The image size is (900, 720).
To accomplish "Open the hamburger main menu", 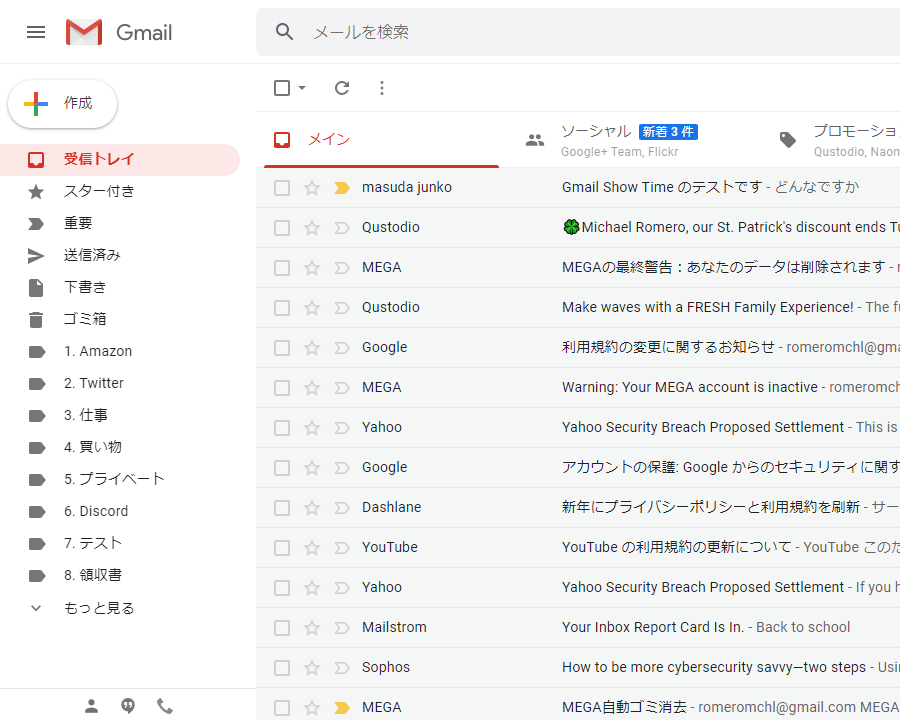I will click(36, 32).
